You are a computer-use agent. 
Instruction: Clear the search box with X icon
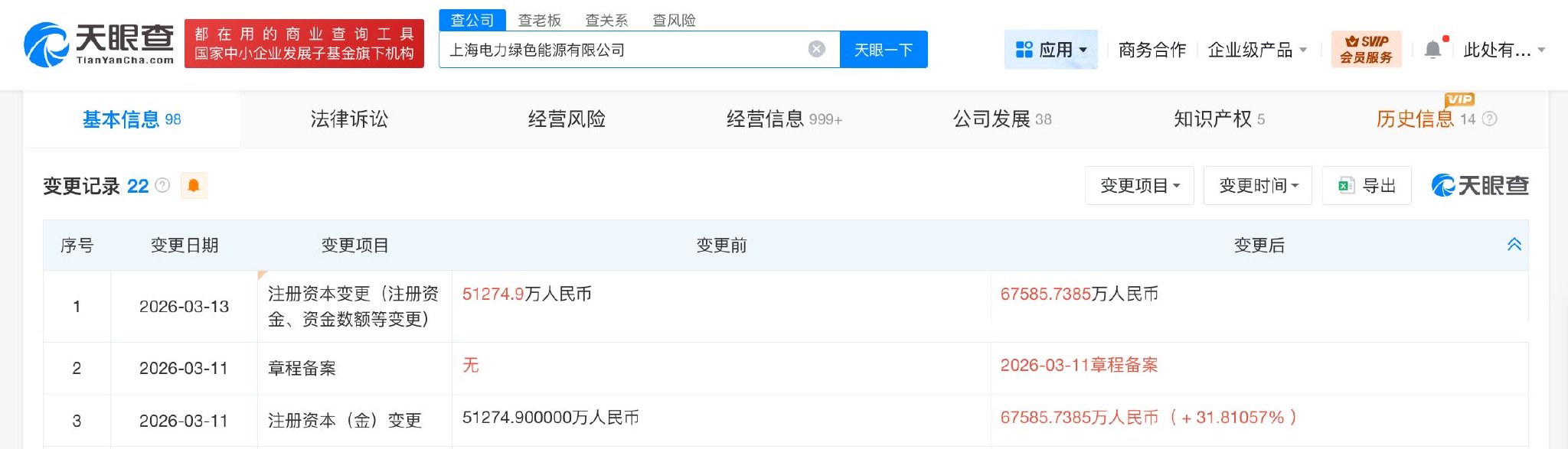coord(817,49)
